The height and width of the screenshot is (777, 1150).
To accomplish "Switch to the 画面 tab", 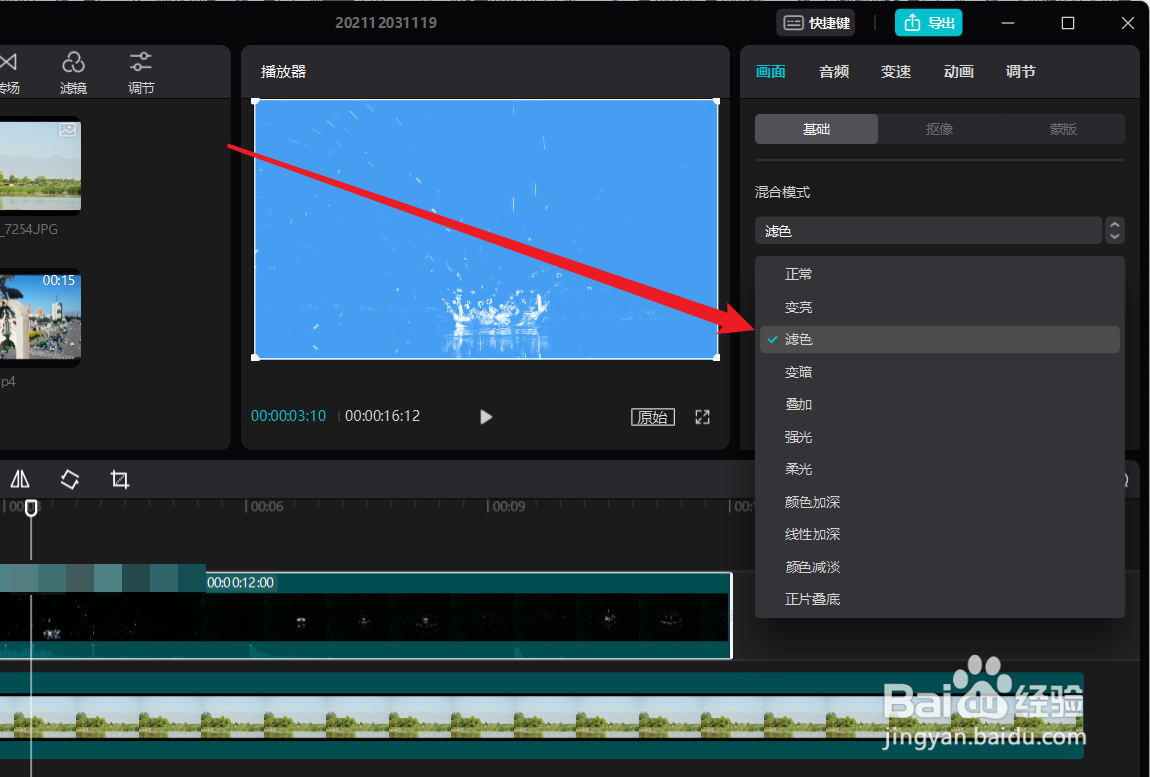I will point(770,71).
